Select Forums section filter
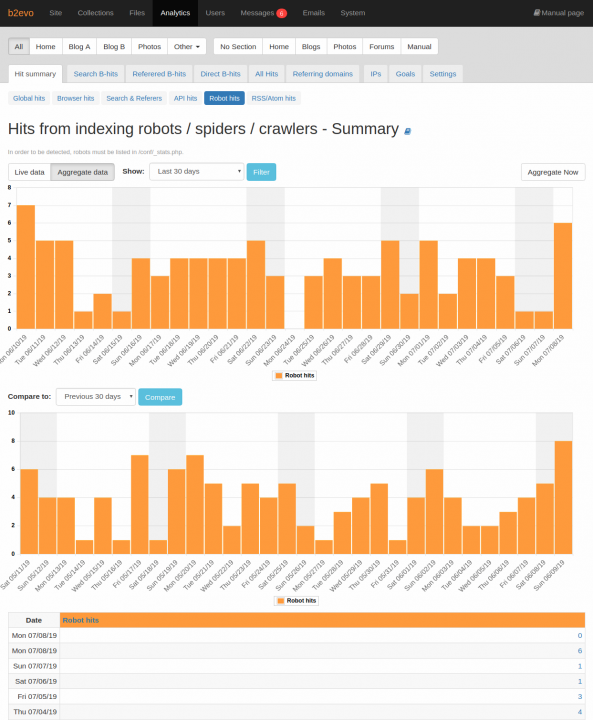Viewport: 593px width, 720px height. pyautogui.click(x=382, y=46)
